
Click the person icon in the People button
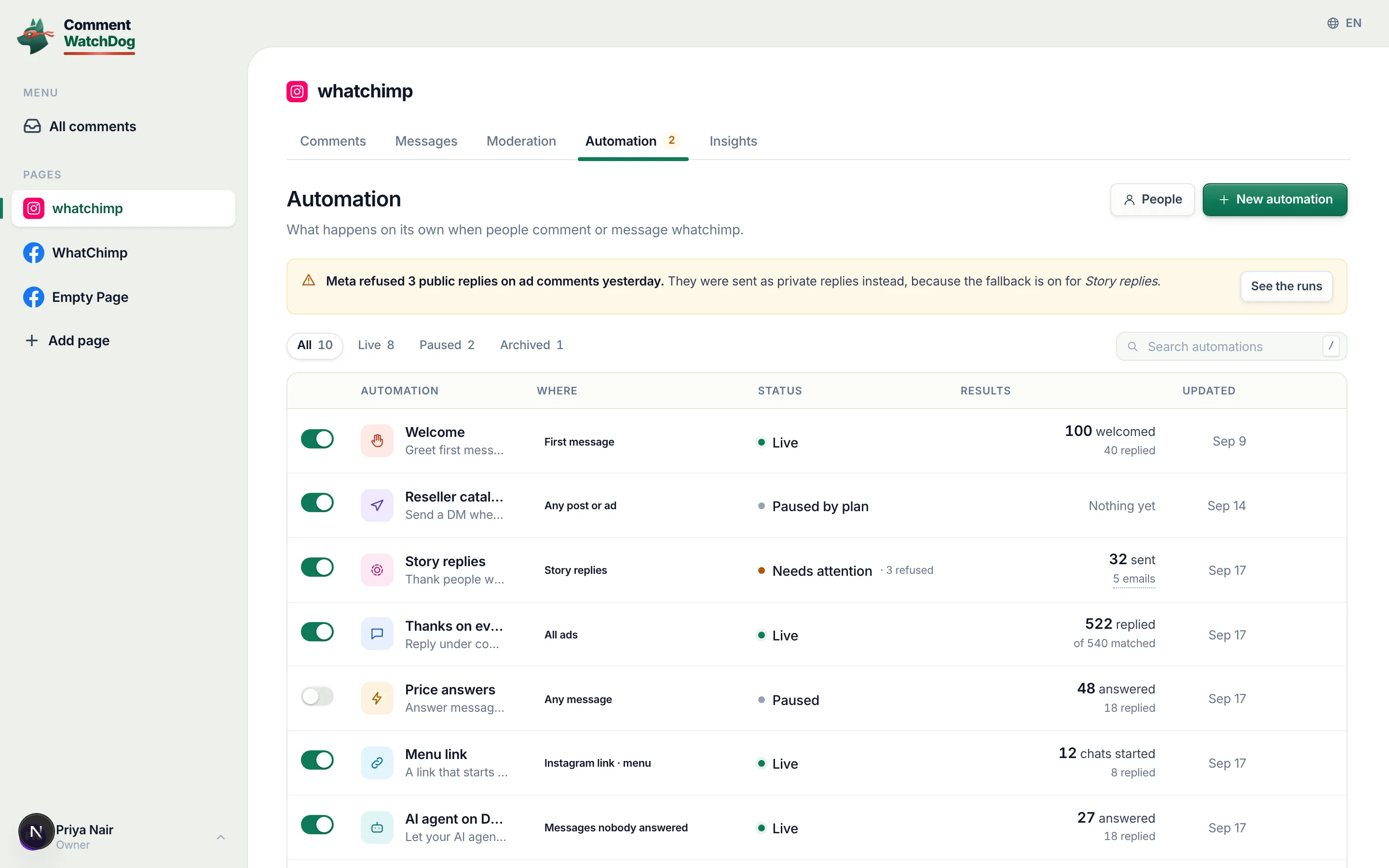tap(1129, 200)
